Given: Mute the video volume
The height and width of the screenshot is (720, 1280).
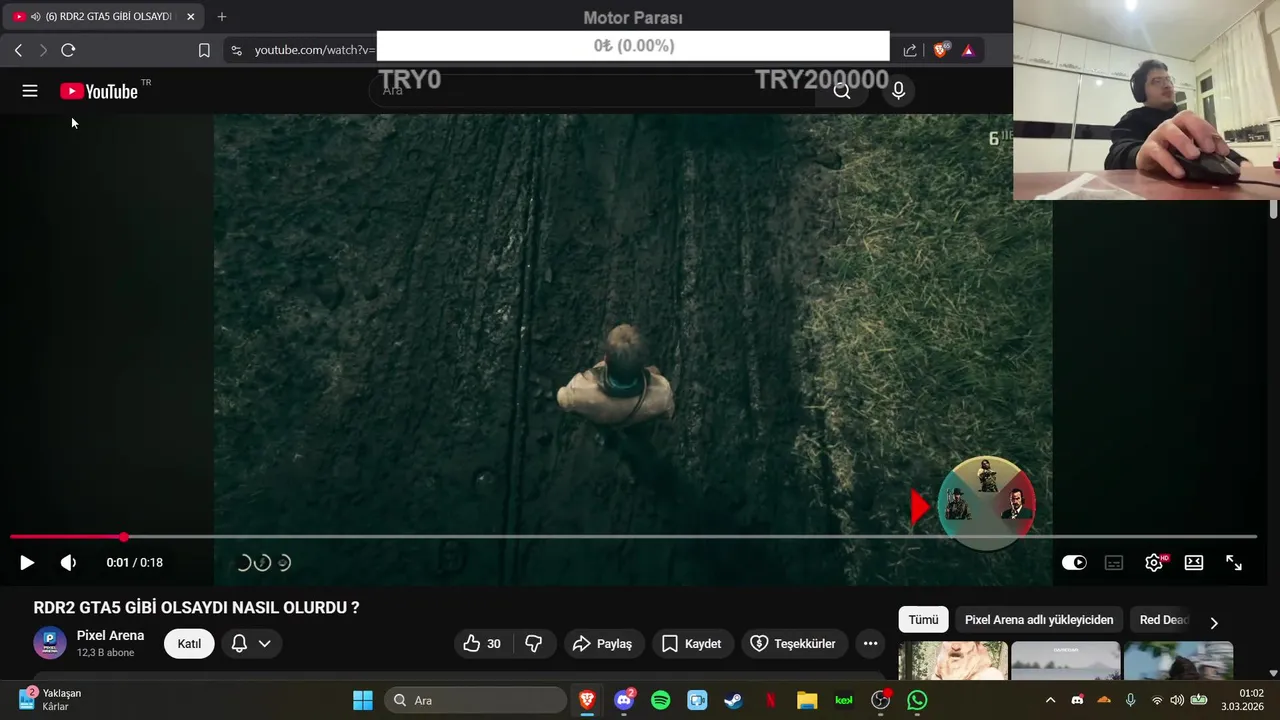Looking at the screenshot, I should [x=68, y=563].
